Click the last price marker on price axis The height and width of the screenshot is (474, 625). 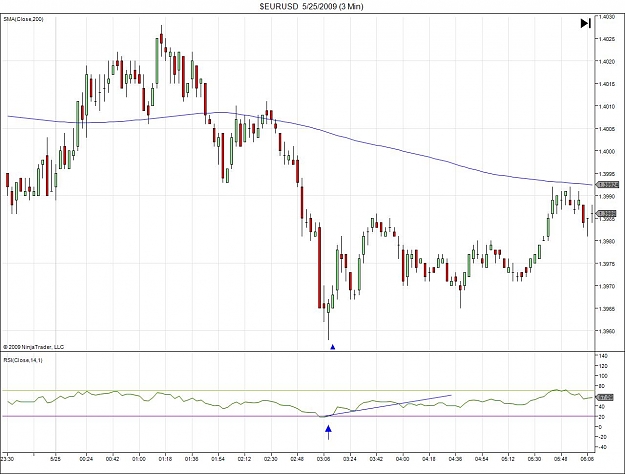pyautogui.click(x=607, y=214)
